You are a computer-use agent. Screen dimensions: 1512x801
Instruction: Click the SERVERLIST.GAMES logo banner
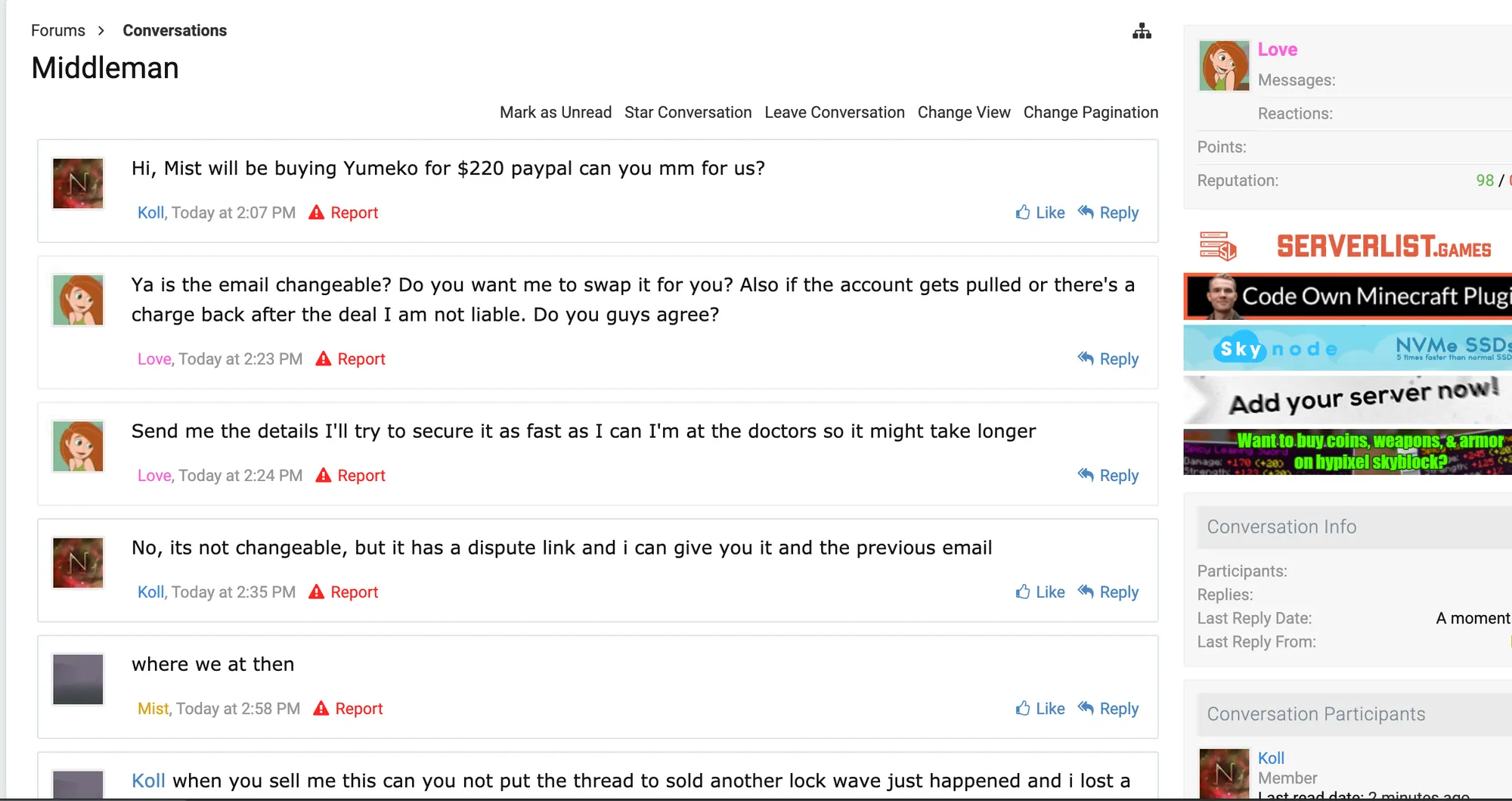(1347, 247)
